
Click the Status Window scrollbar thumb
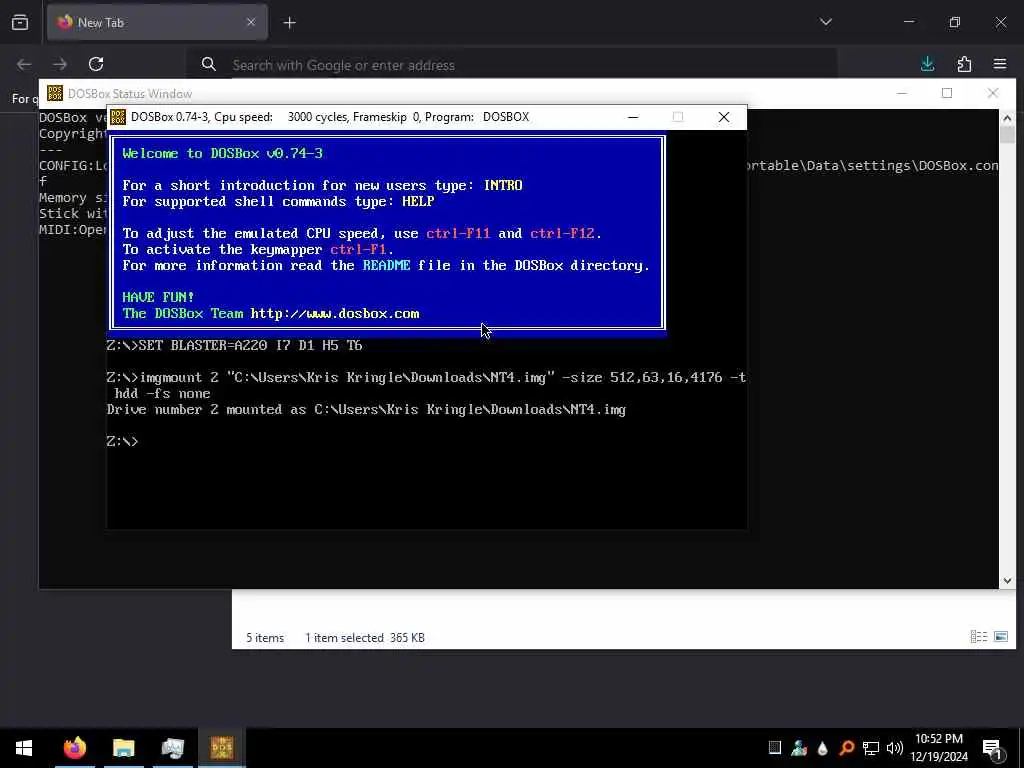[1007, 135]
